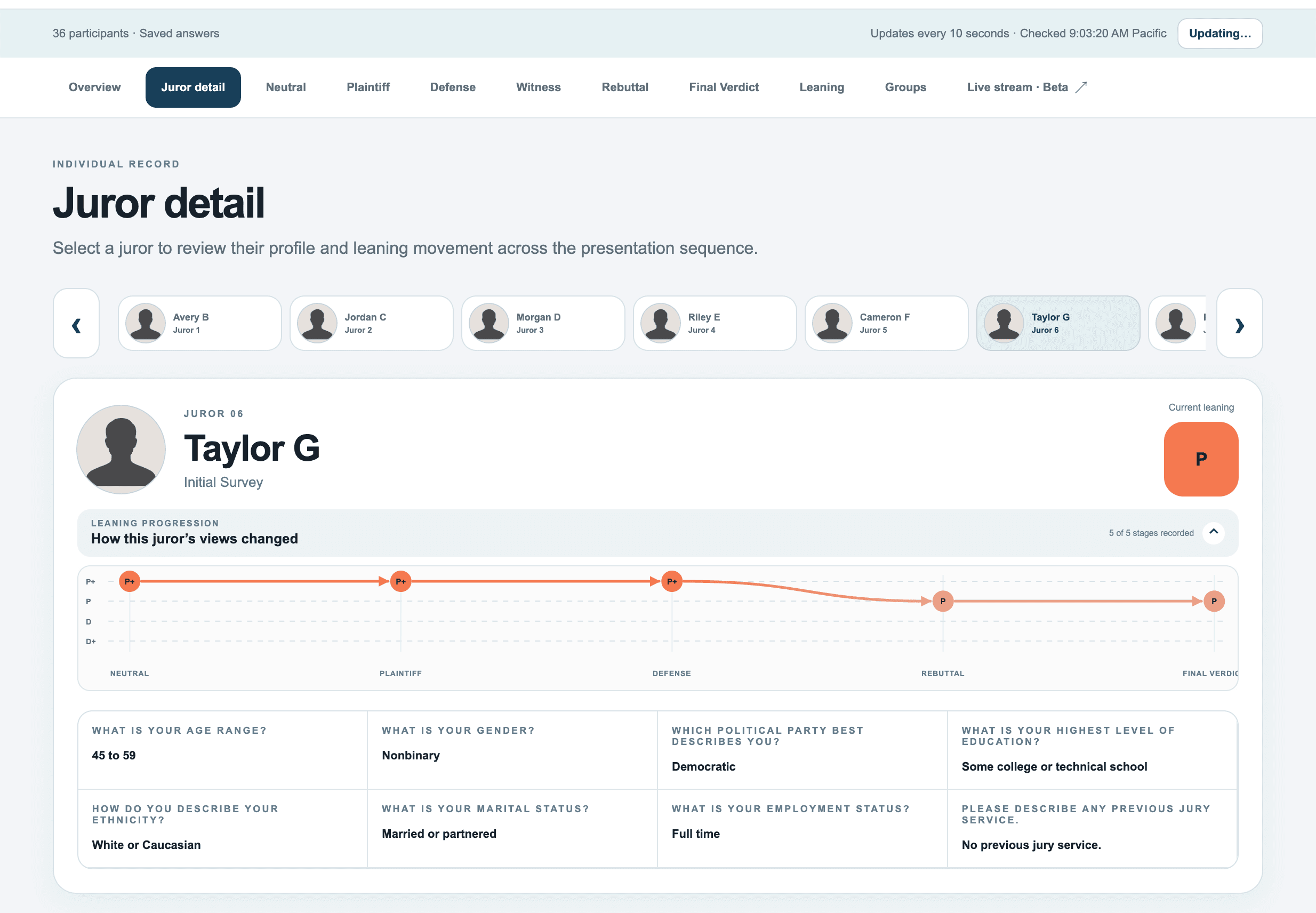Click the Rebuttal stage P marker
Image resolution: width=1316 pixels, height=913 pixels.
click(x=943, y=601)
